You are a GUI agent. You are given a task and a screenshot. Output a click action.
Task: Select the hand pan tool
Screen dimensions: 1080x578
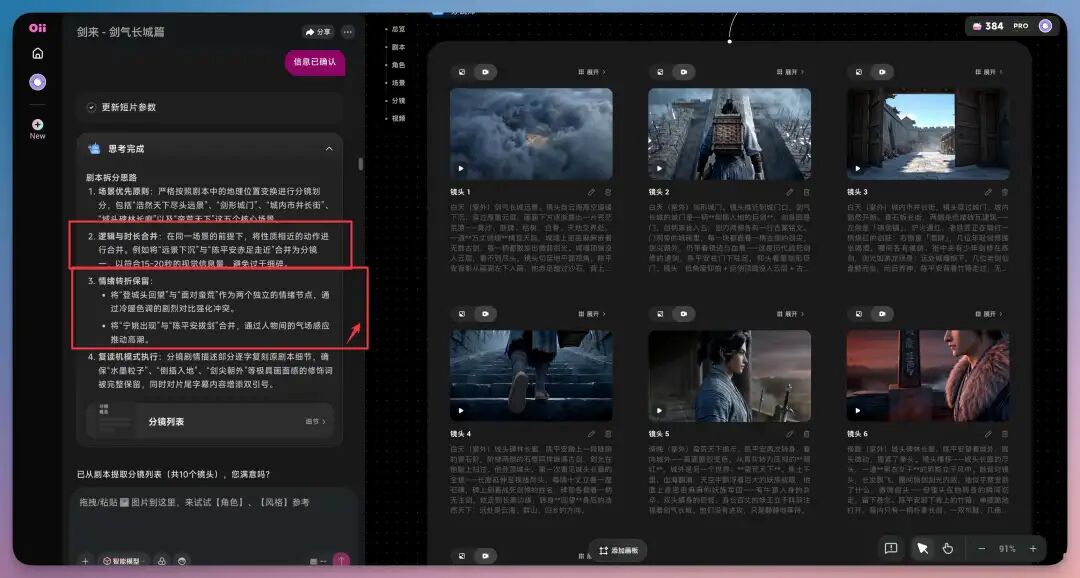tap(948, 548)
